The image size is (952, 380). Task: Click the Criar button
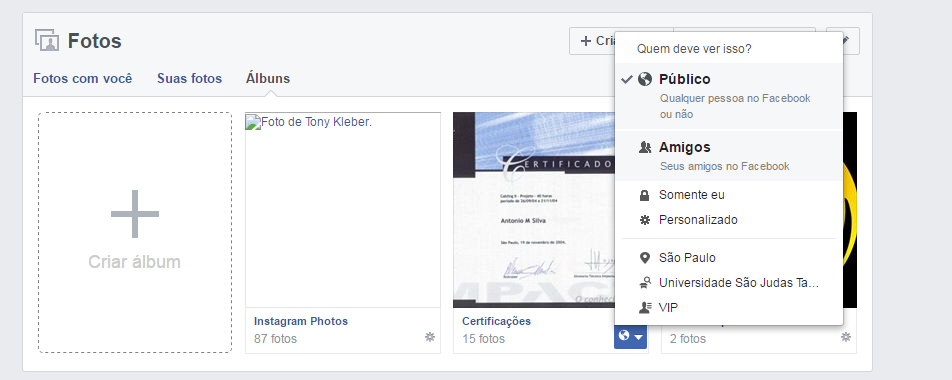(593, 41)
